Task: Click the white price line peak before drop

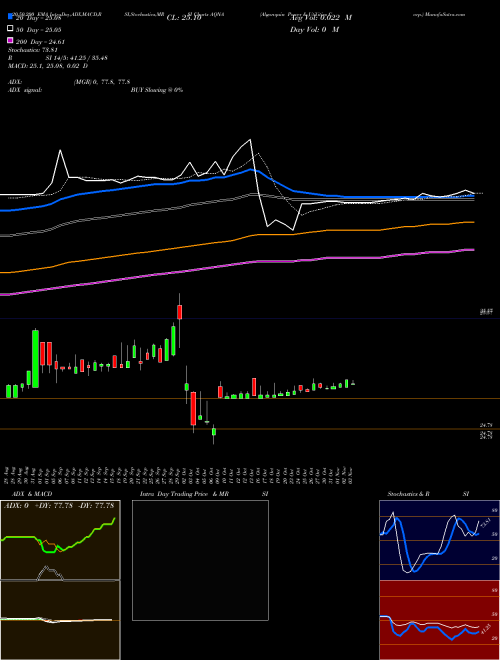Action: pos(250,140)
